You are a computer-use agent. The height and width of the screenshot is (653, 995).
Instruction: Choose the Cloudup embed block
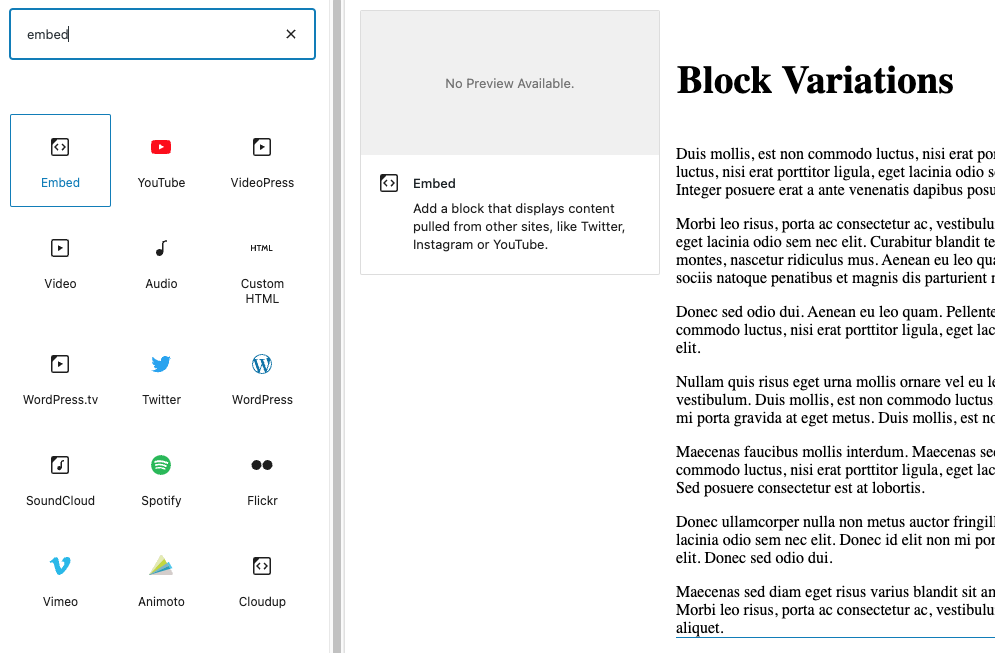pyautogui.click(x=262, y=579)
